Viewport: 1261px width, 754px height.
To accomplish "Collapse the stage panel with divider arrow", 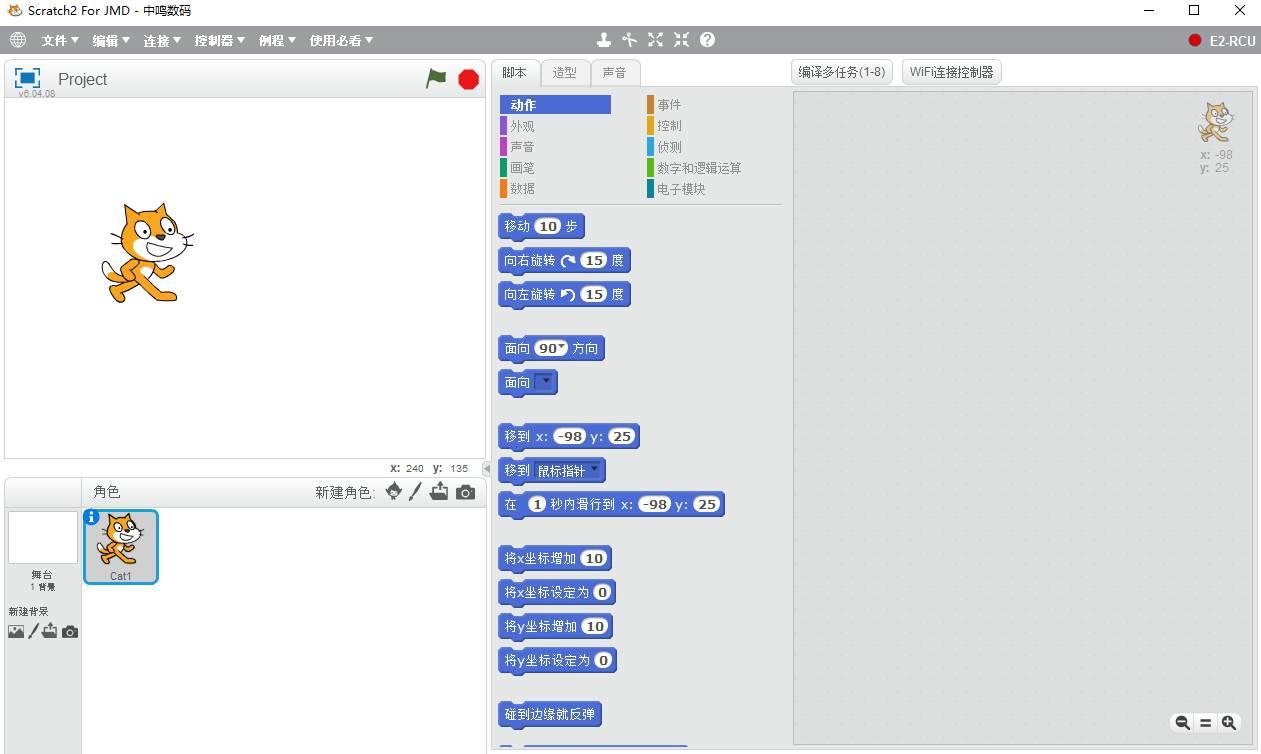I will point(487,468).
